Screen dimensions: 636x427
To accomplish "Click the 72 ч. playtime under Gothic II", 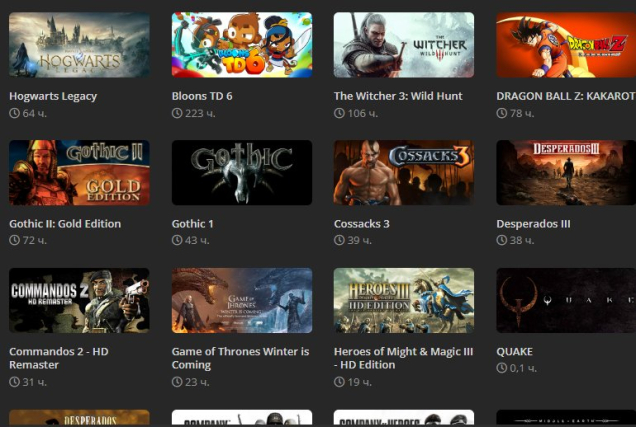I will (34, 241).
